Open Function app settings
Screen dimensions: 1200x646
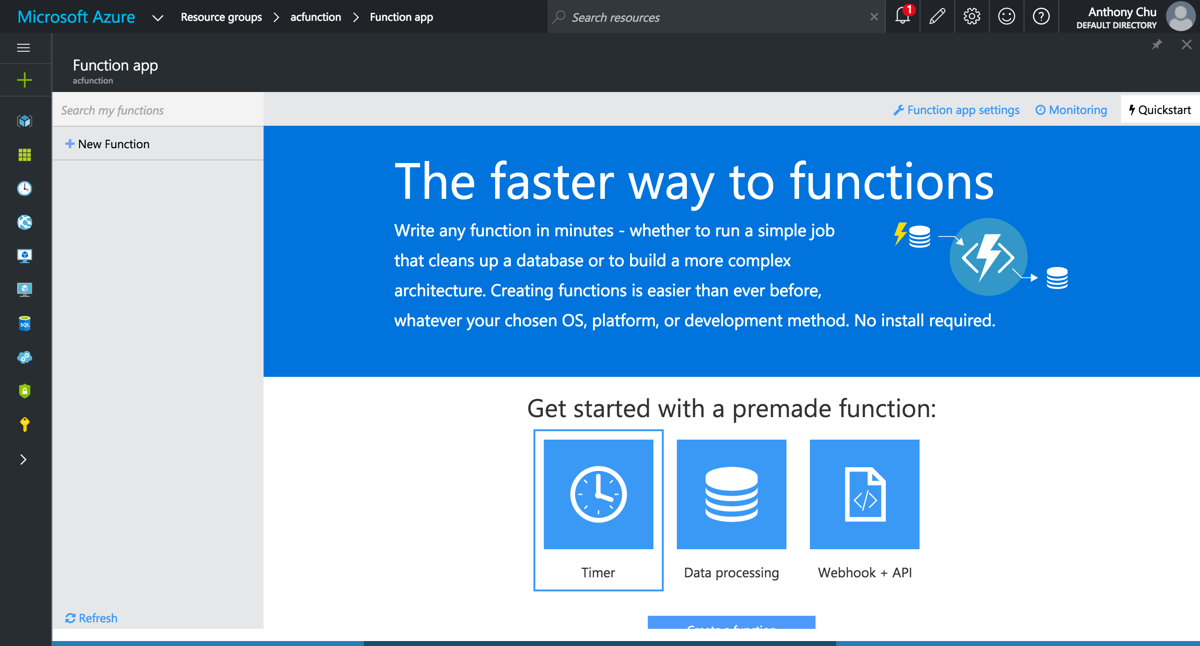[956, 110]
